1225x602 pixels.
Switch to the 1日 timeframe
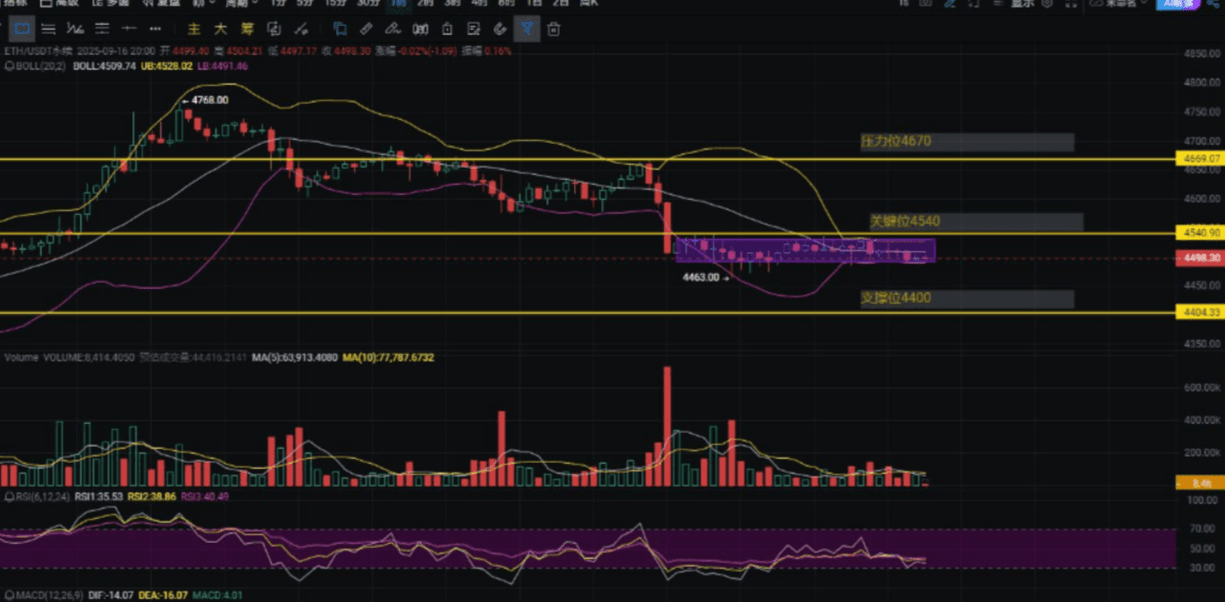pyautogui.click(x=534, y=3)
